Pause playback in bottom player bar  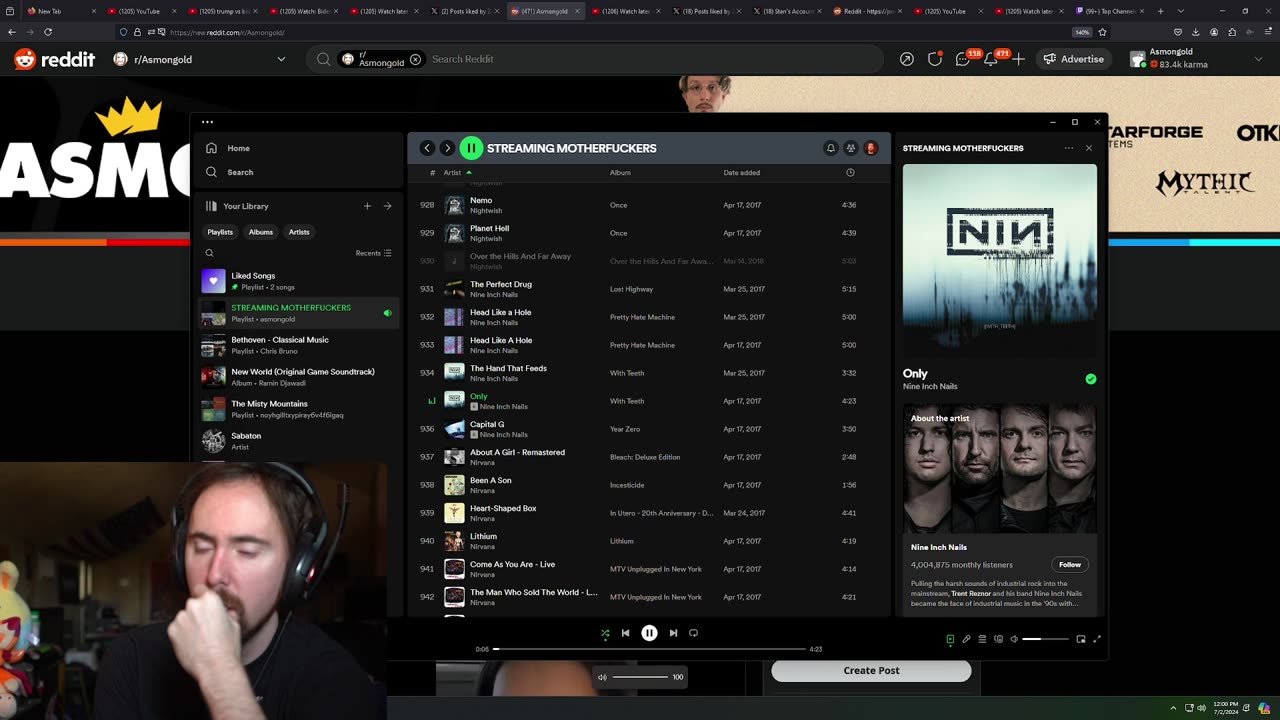point(649,633)
